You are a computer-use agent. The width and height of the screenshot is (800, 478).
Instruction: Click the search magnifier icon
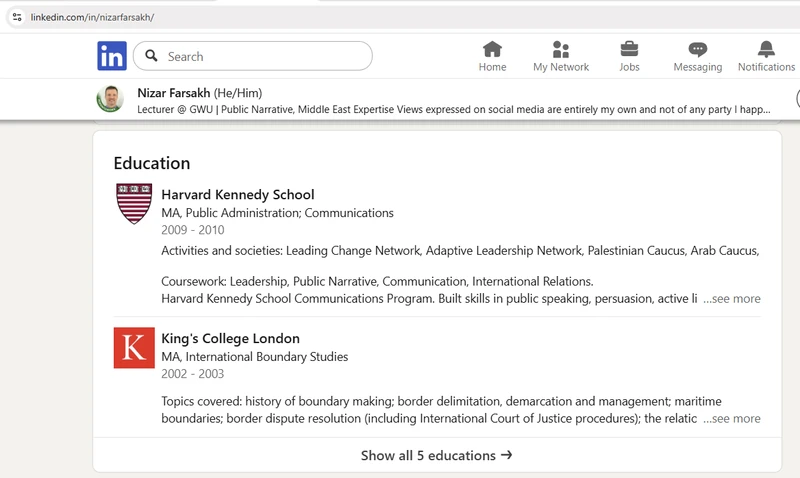152,56
